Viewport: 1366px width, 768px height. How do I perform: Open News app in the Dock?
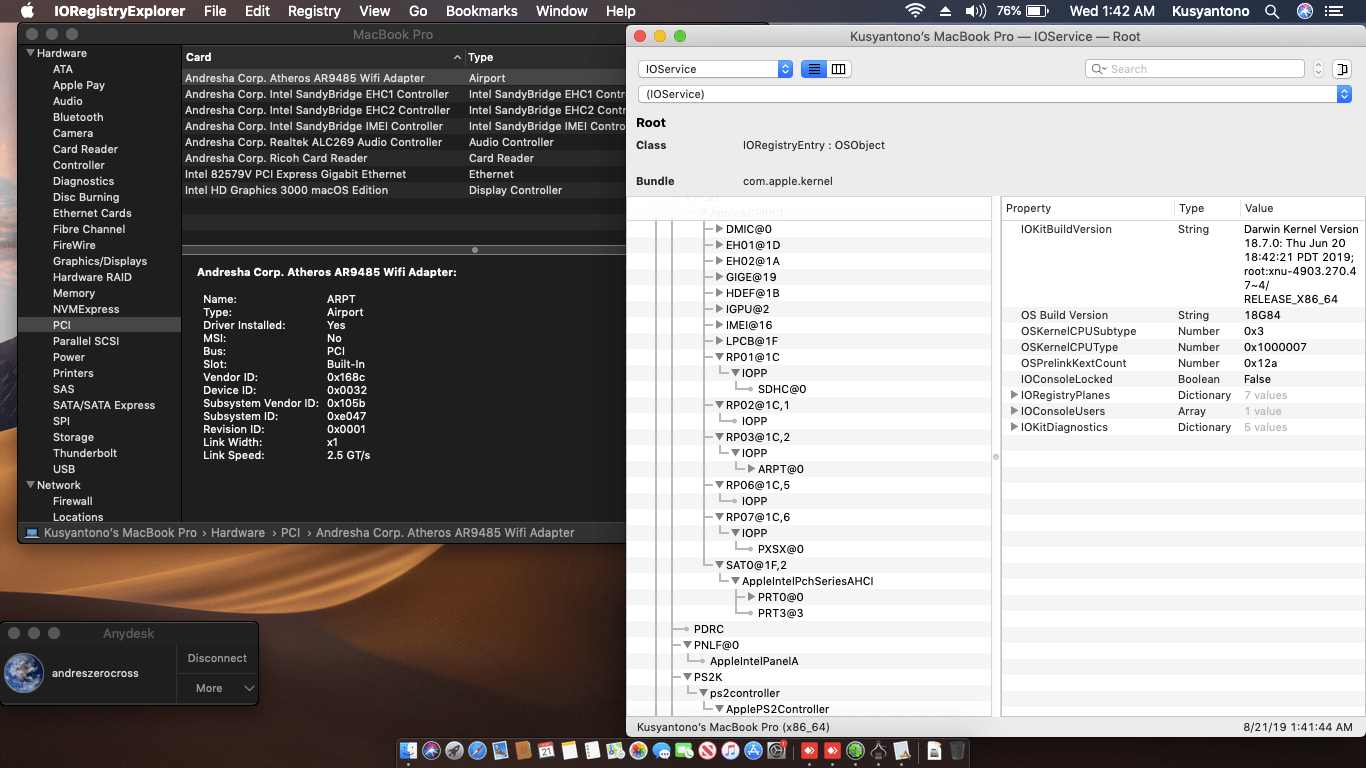707,751
